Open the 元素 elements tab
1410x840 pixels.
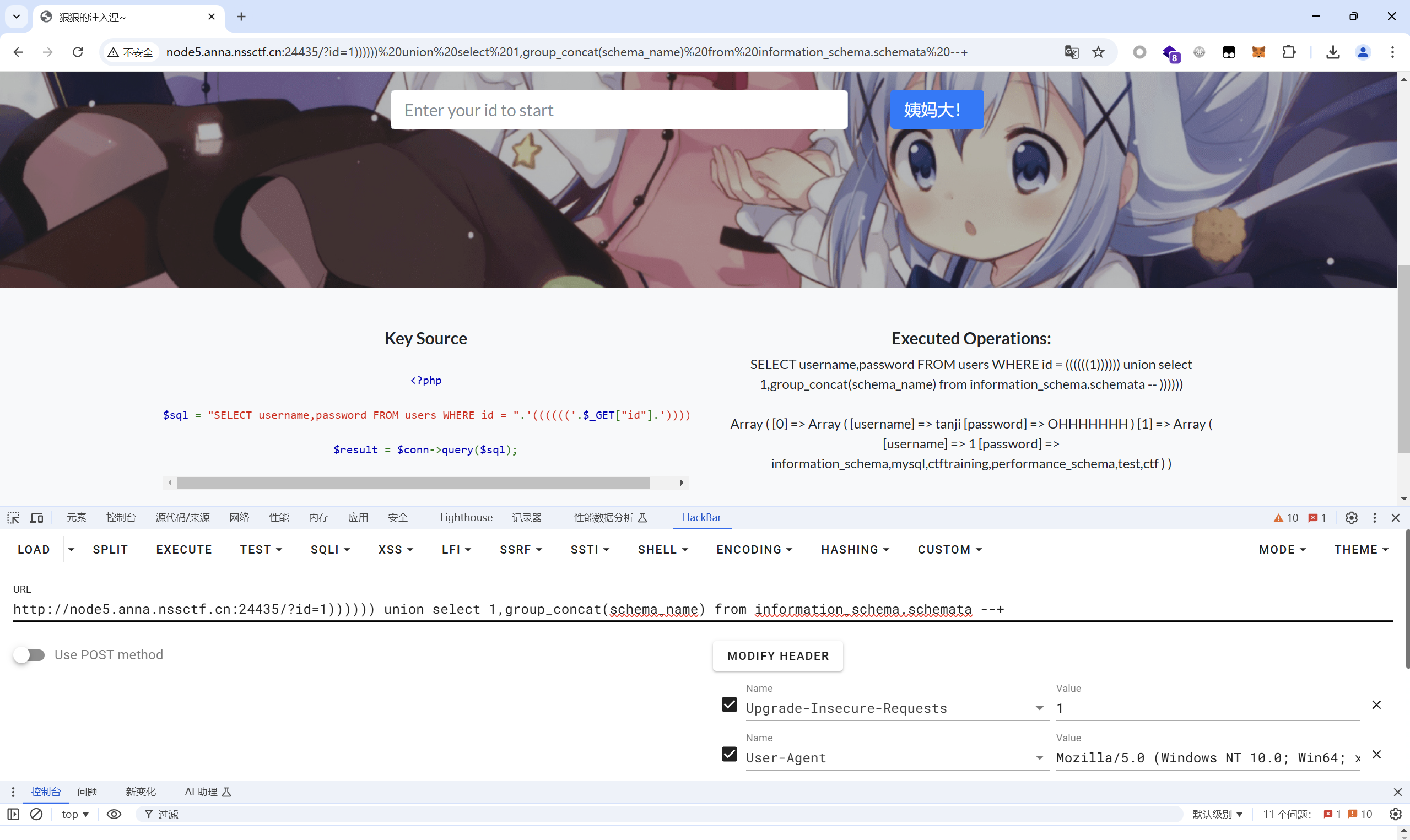point(77,517)
